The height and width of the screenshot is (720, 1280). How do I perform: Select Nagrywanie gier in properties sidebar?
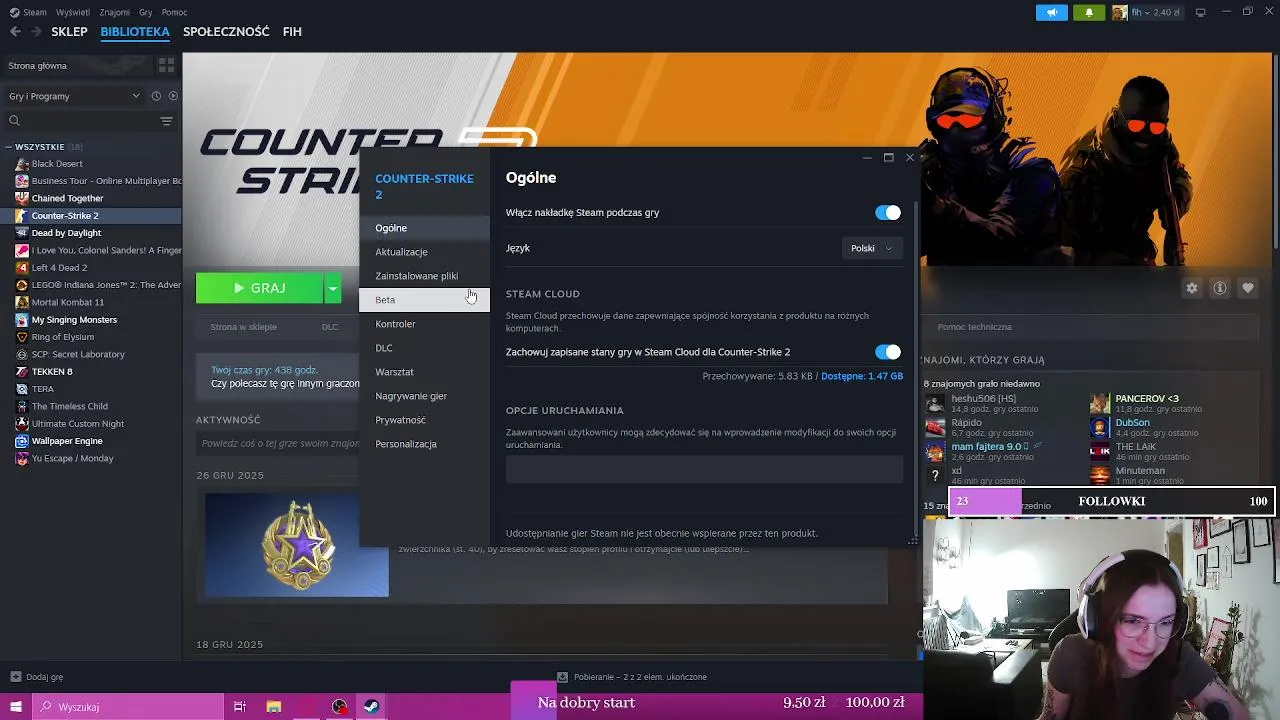pyautogui.click(x=424, y=396)
